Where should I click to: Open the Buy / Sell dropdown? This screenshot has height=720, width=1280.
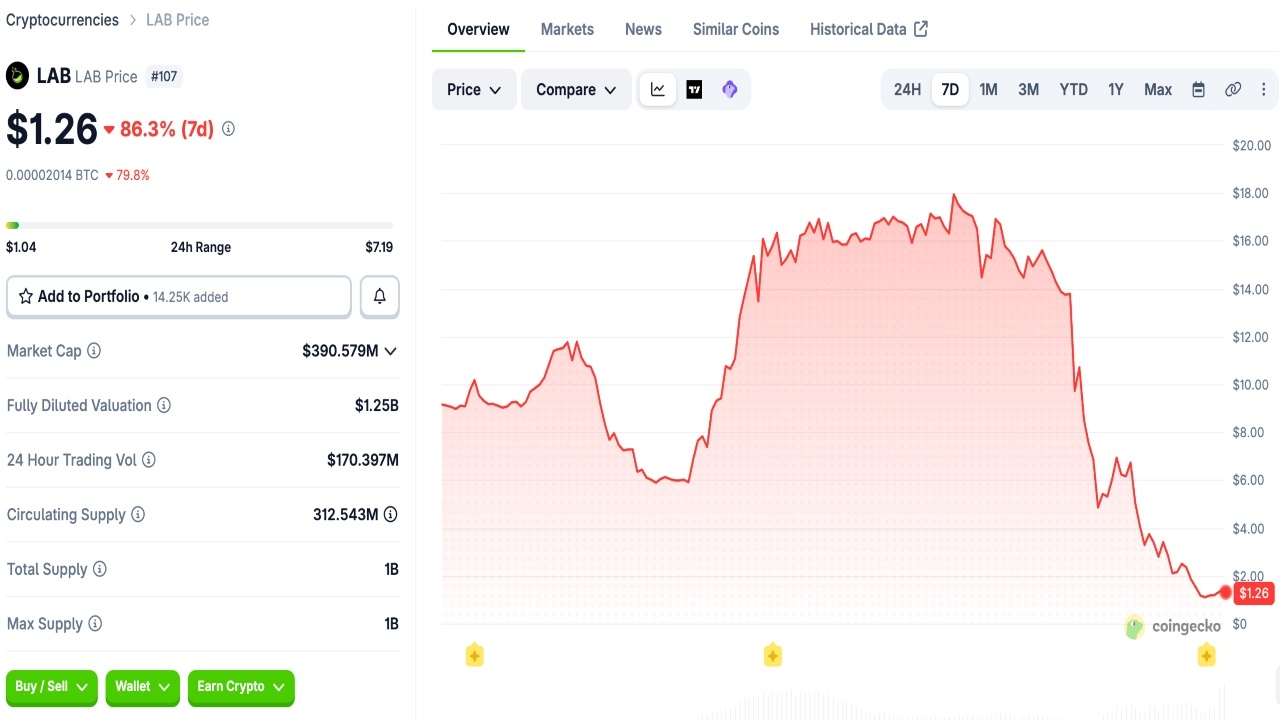[x=52, y=687]
